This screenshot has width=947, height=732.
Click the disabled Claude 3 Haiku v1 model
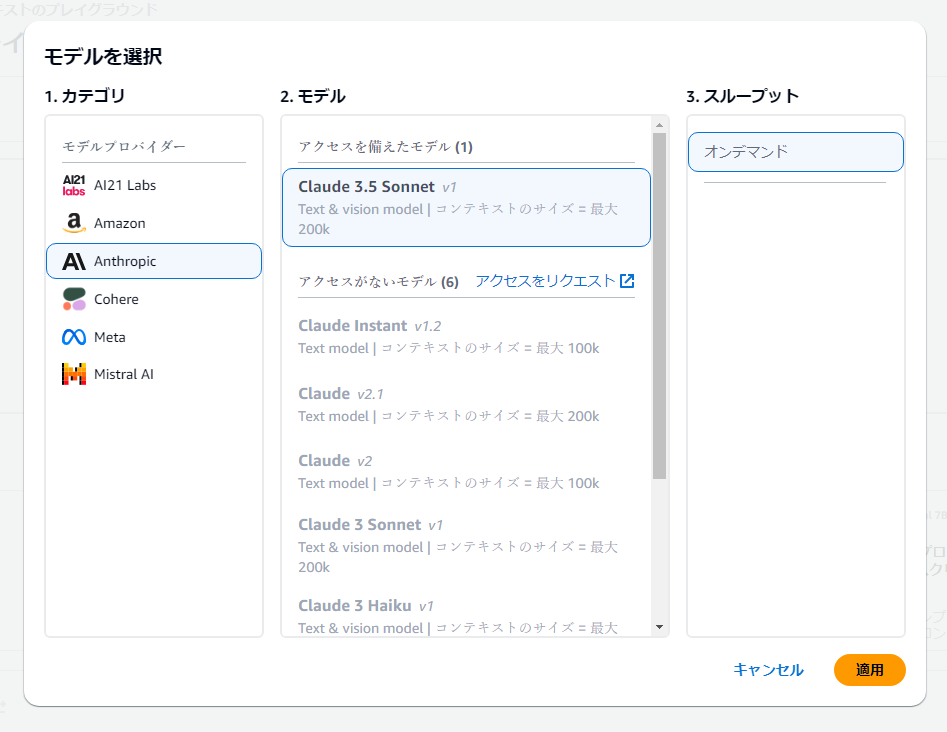(x=466, y=616)
